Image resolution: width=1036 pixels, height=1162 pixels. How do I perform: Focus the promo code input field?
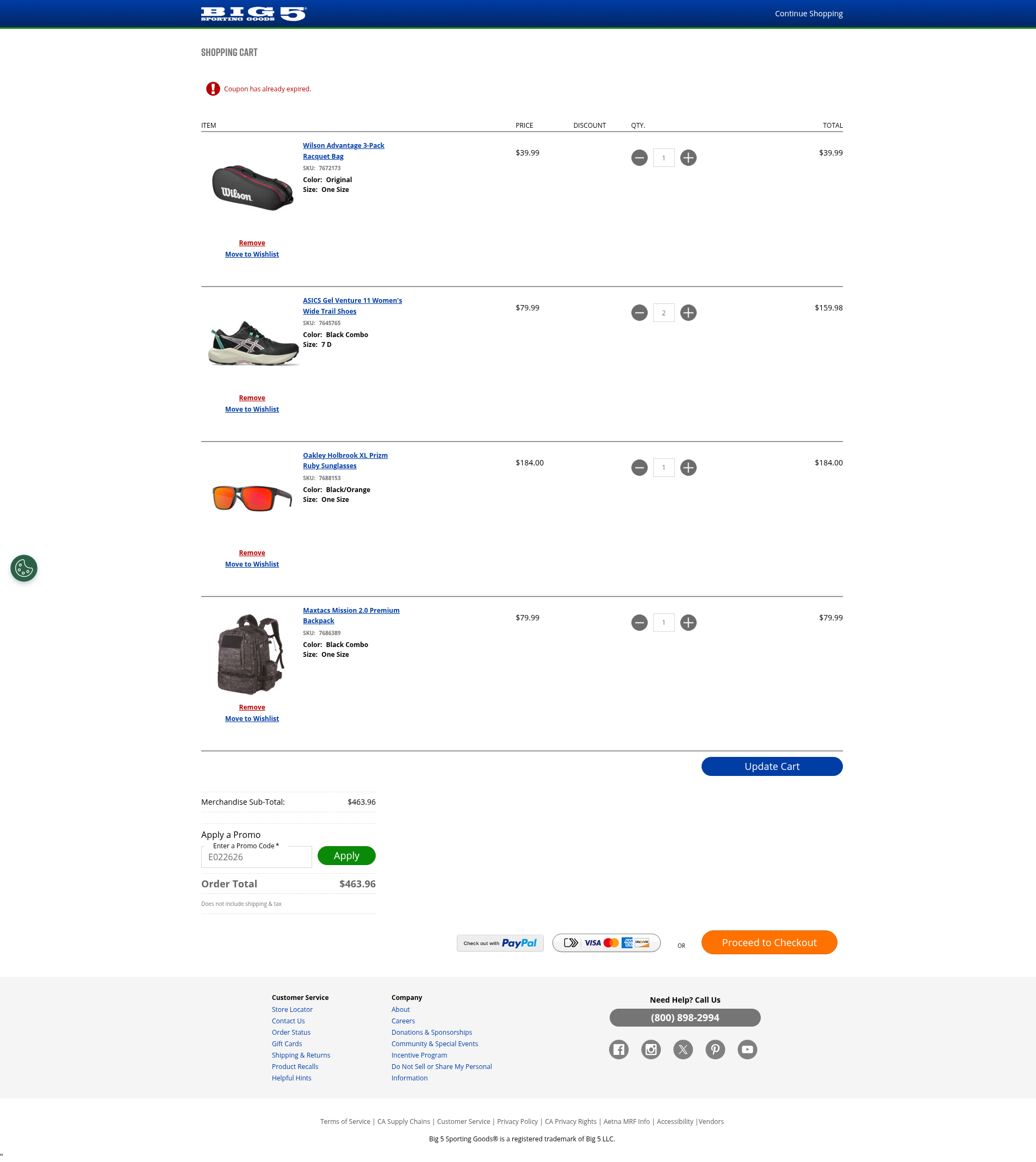tap(256, 857)
